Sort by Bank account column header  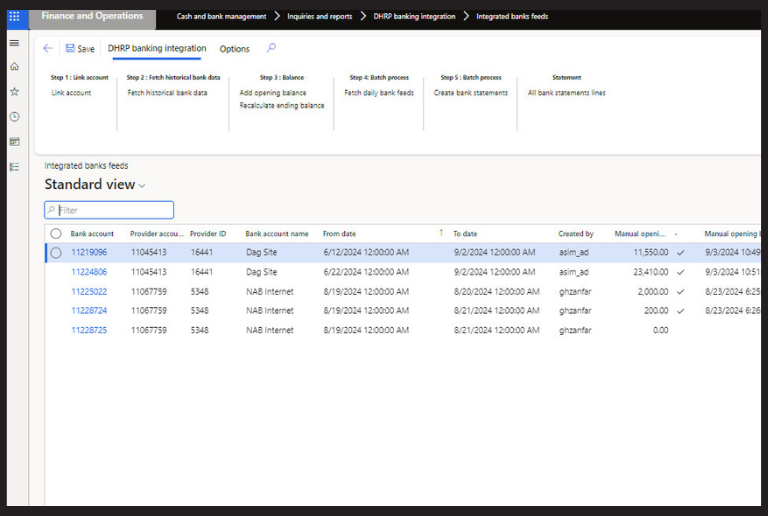click(x=92, y=234)
